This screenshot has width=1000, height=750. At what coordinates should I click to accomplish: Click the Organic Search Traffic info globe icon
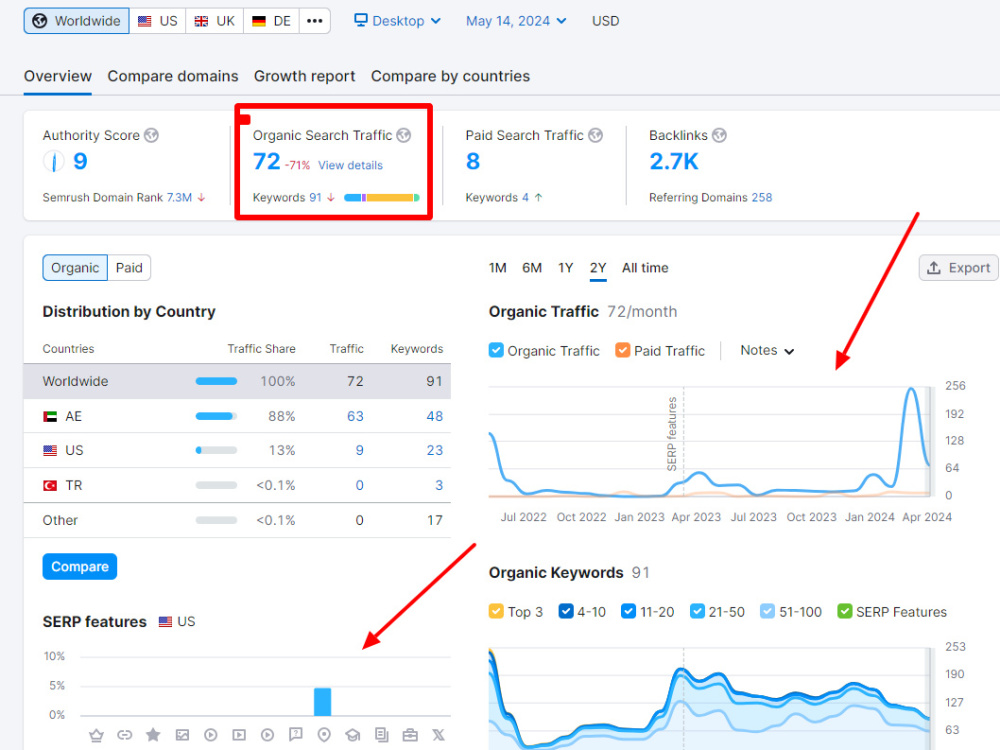pos(404,135)
